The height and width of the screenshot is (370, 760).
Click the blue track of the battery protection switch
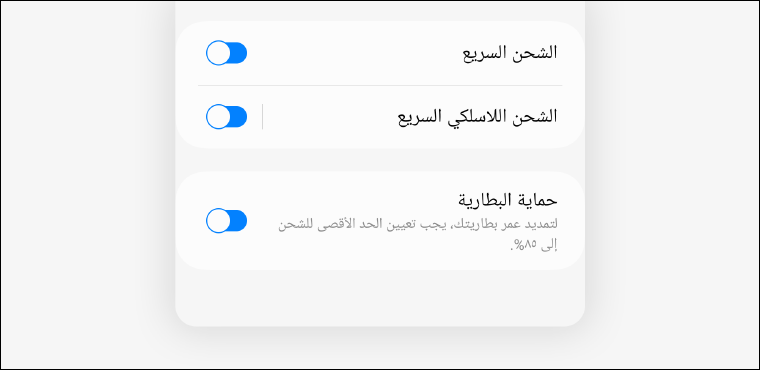tap(238, 221)
